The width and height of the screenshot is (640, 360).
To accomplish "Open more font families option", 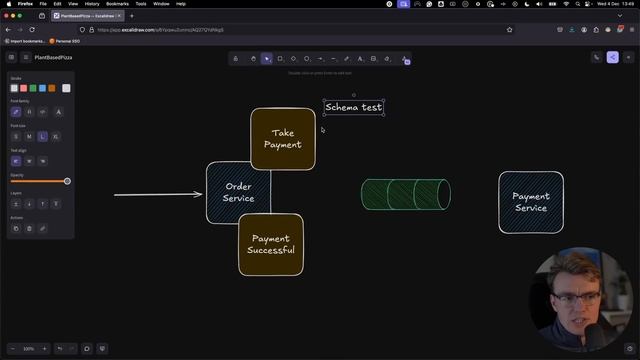I will (58, 112).
